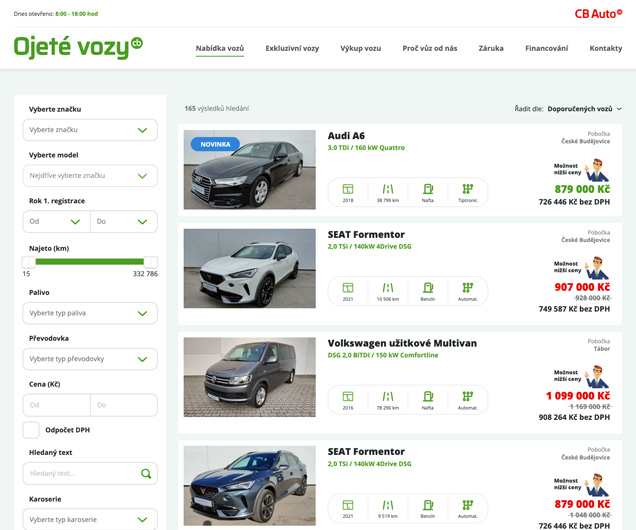Go to the Záruka page
Screen dimensions: 636x530
[491, 48]
